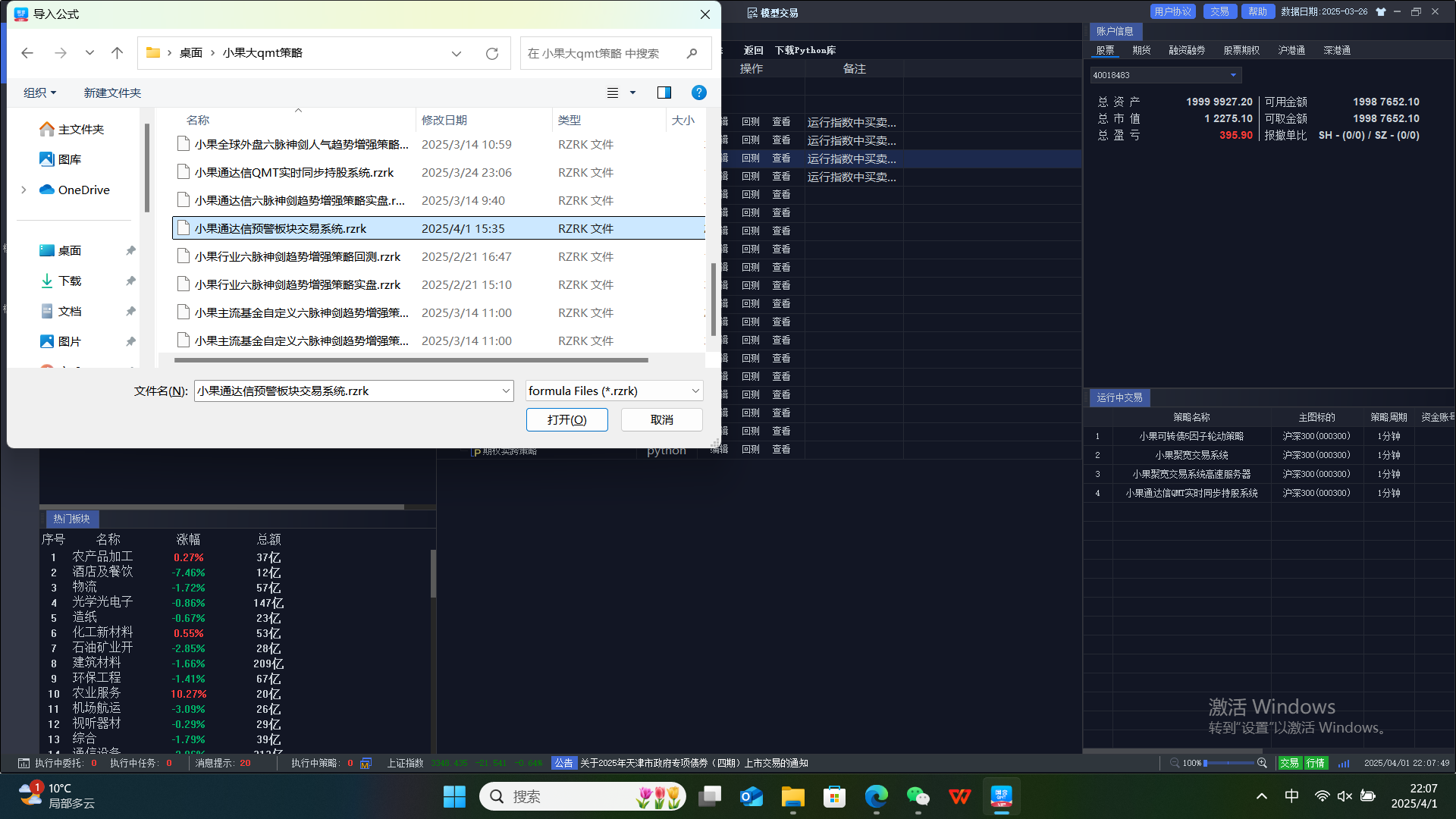Click the 打开(O) button
This screenshot has height=819, width=1456.
tap(566, 419)
